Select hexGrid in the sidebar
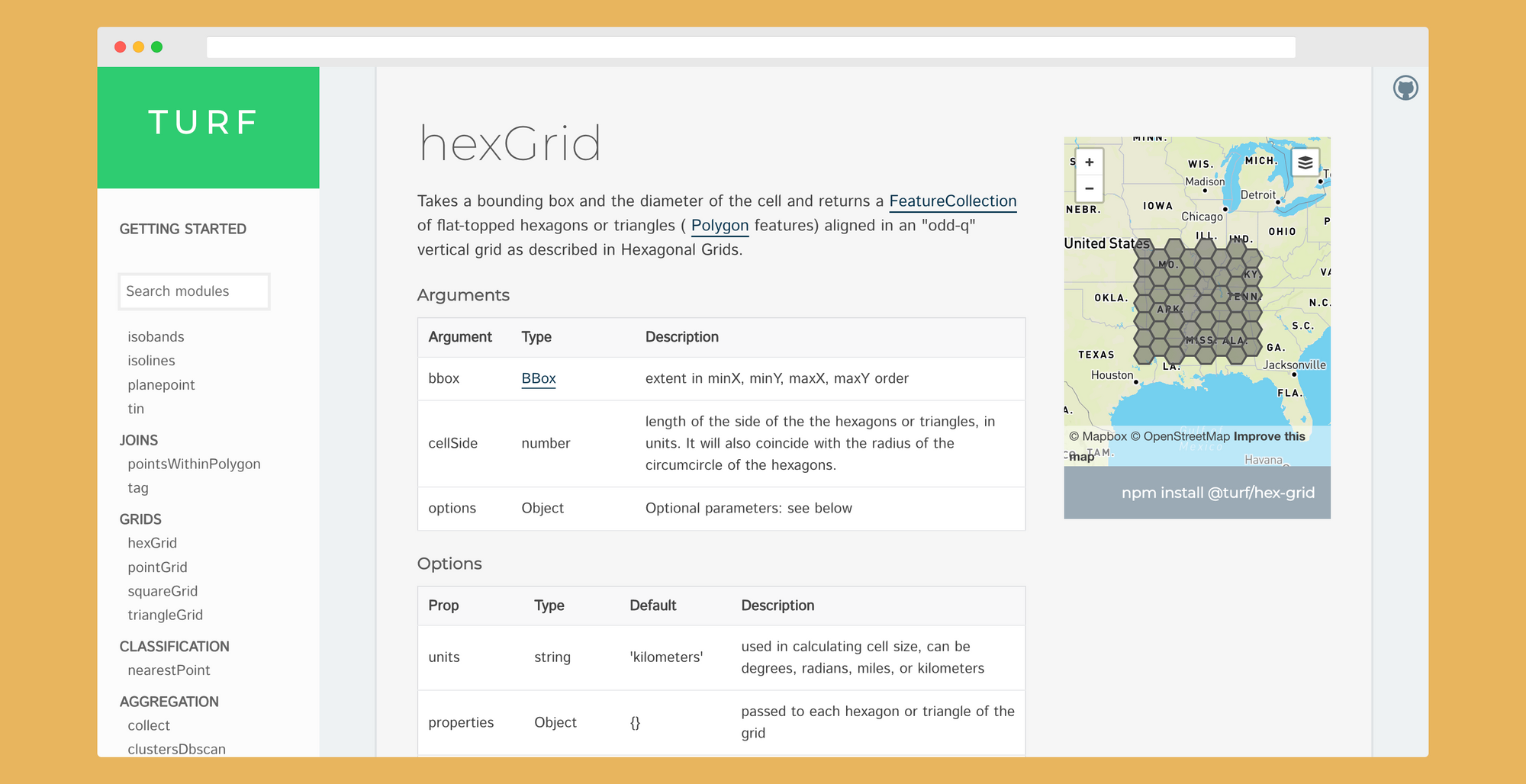 click(152, 543)
